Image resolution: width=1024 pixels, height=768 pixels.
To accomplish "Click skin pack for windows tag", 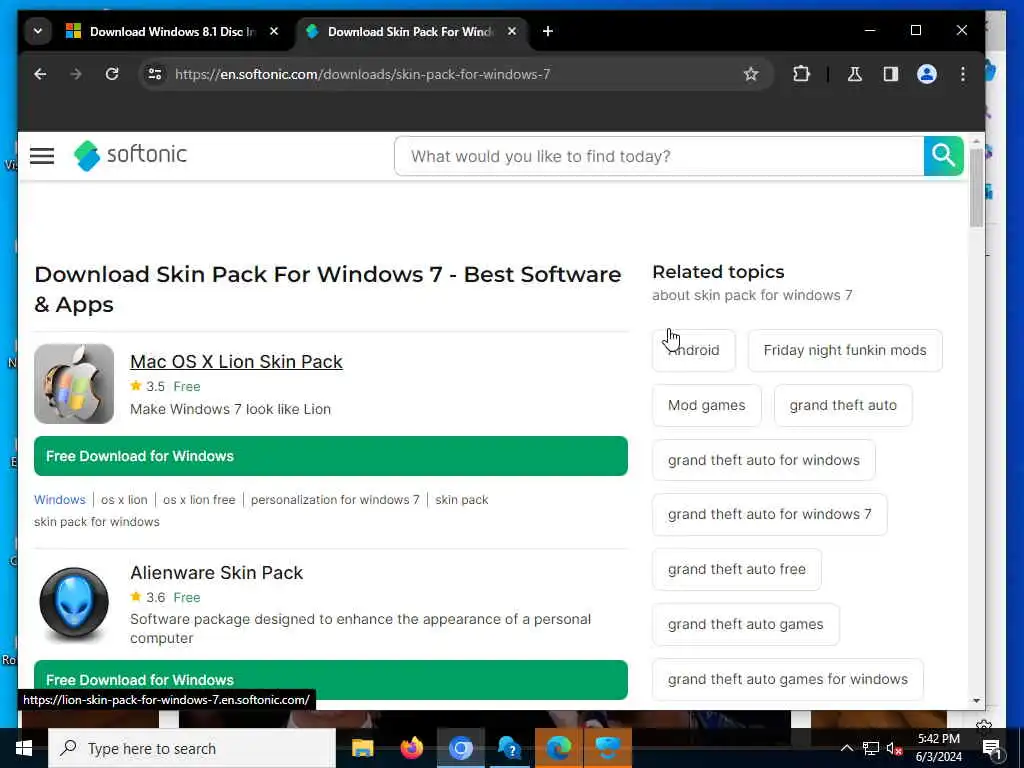I will (97, 522).
